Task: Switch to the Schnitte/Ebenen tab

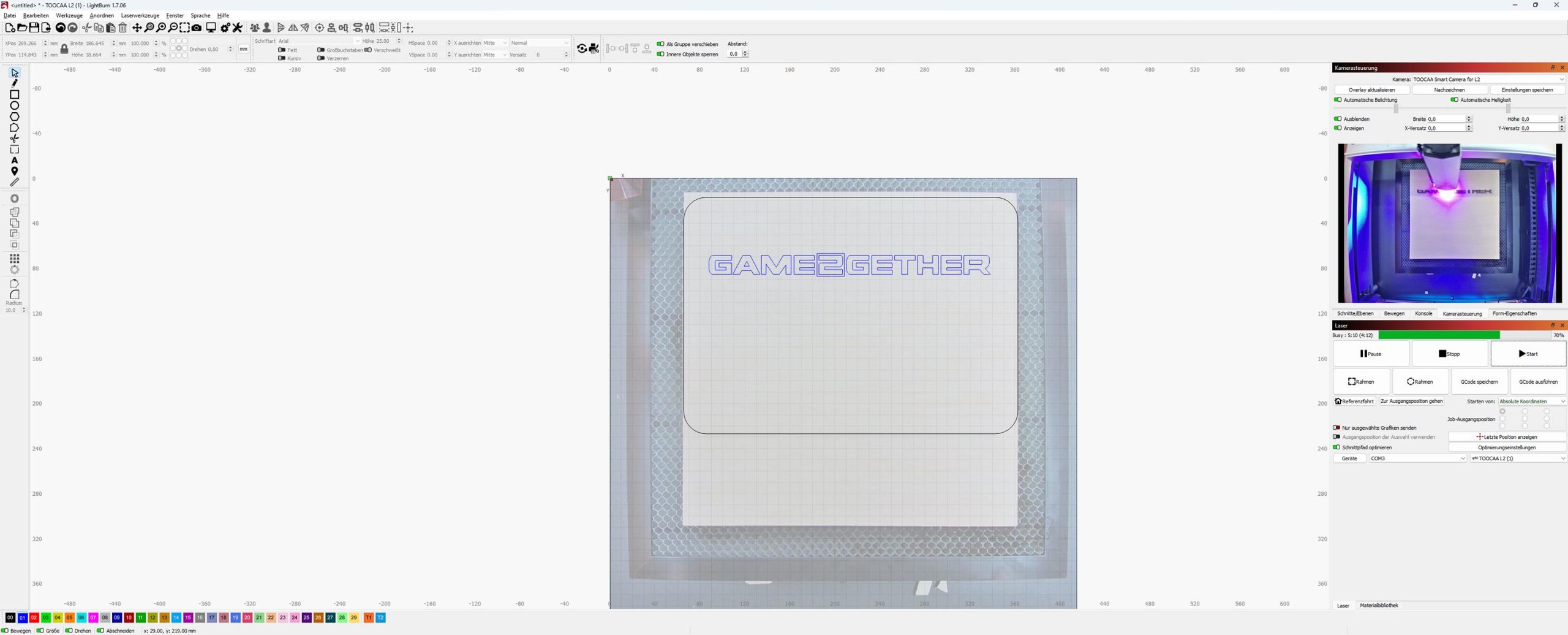Action: (1355, 314)
